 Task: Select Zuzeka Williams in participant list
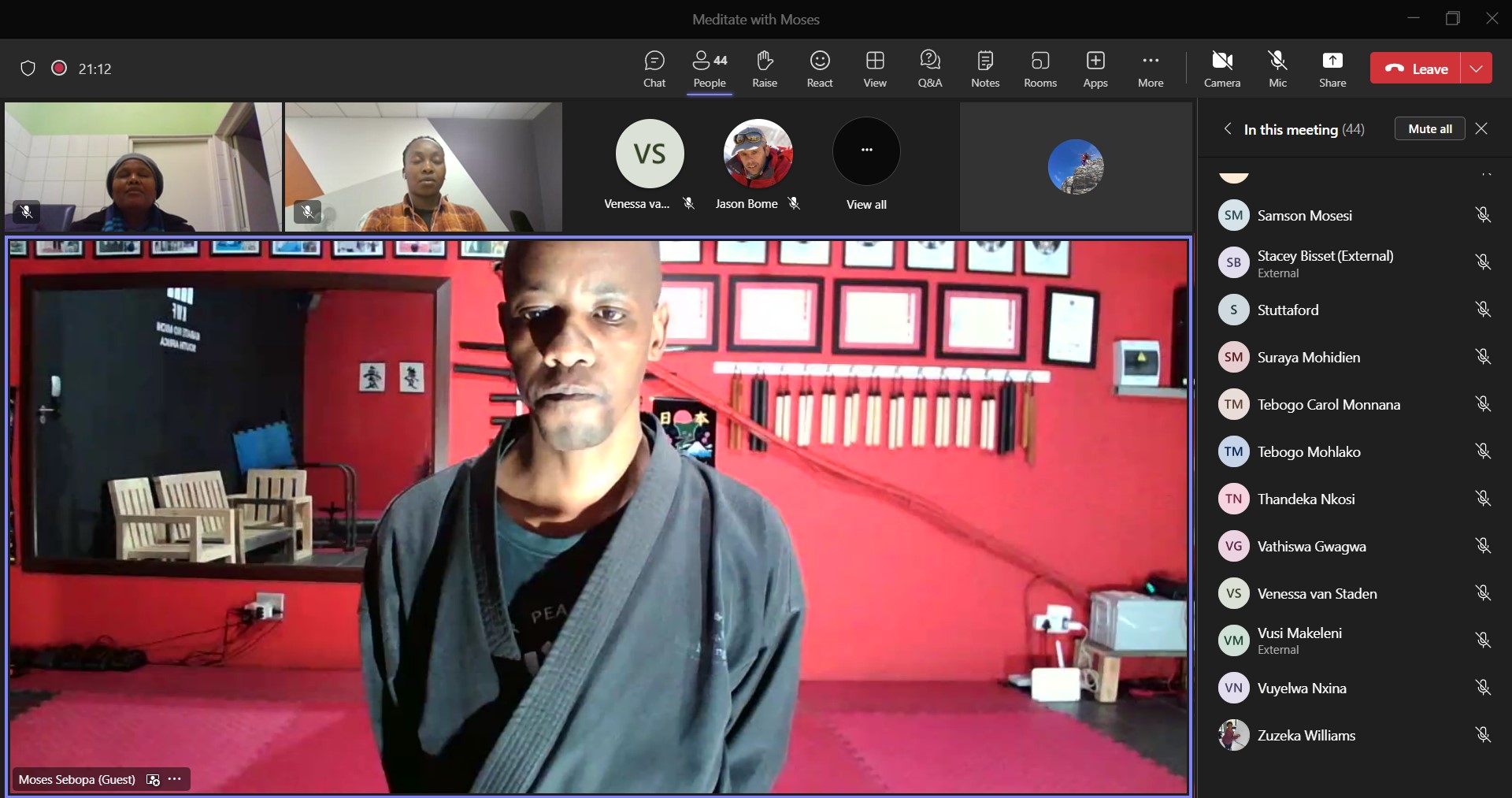(x=1306, y=735)
